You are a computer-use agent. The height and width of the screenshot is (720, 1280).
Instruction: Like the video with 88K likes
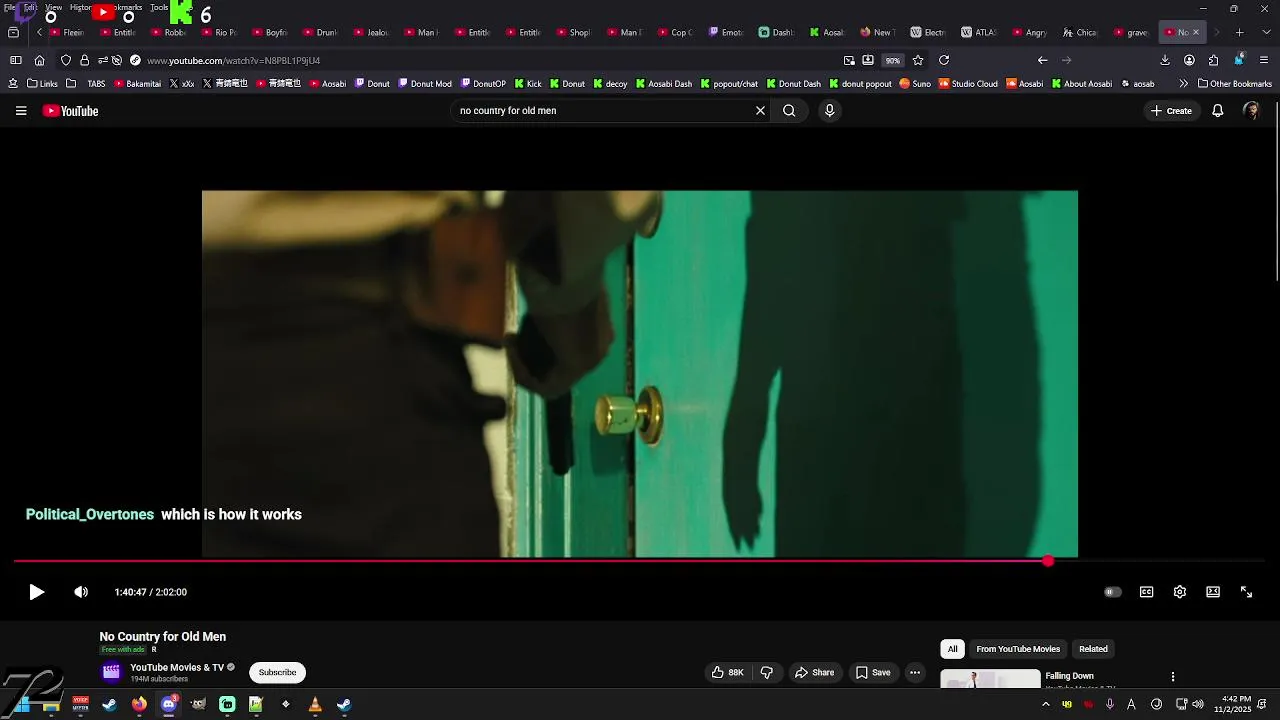pos(728,672)
